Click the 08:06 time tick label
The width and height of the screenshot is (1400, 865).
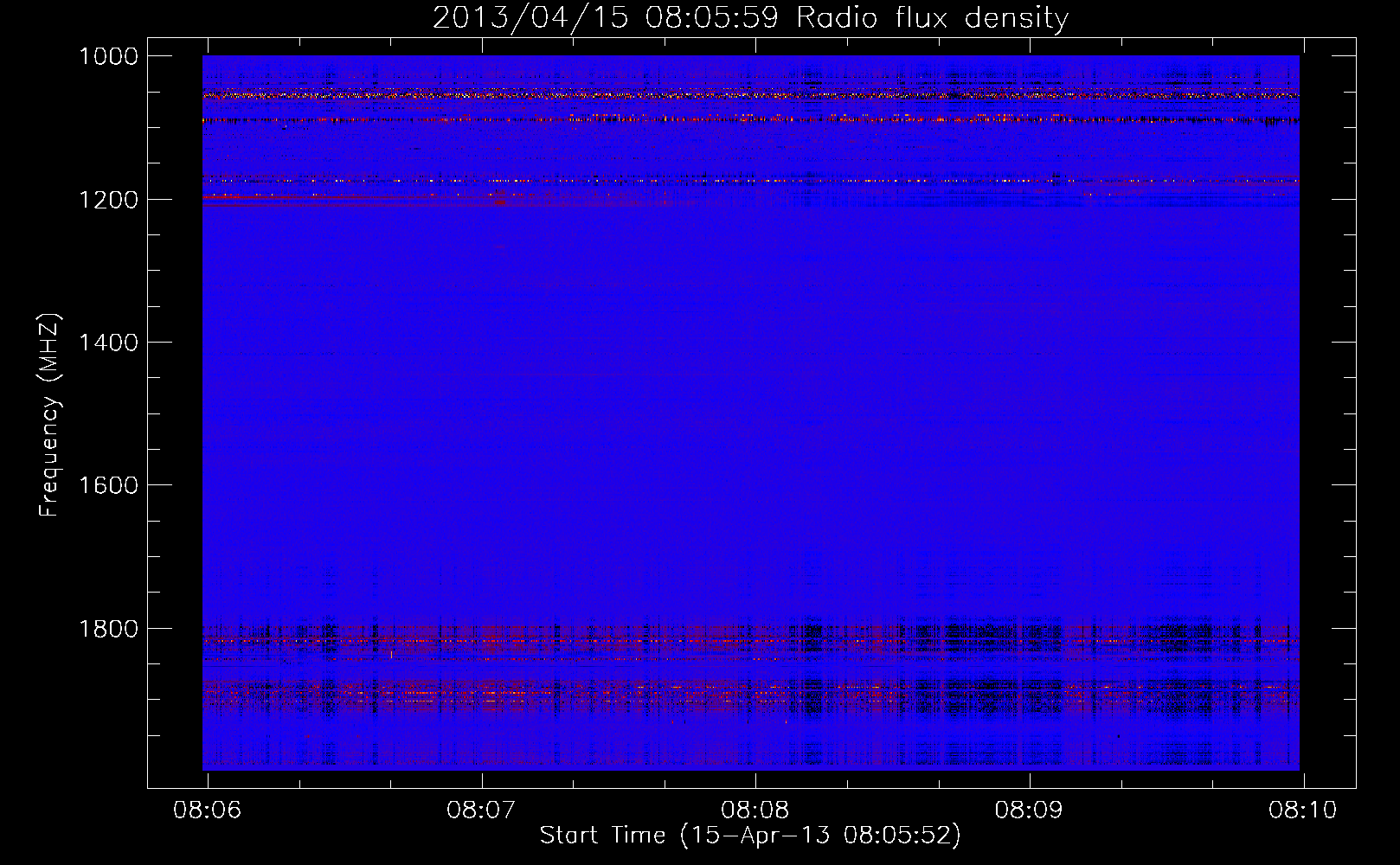[208, 811]
